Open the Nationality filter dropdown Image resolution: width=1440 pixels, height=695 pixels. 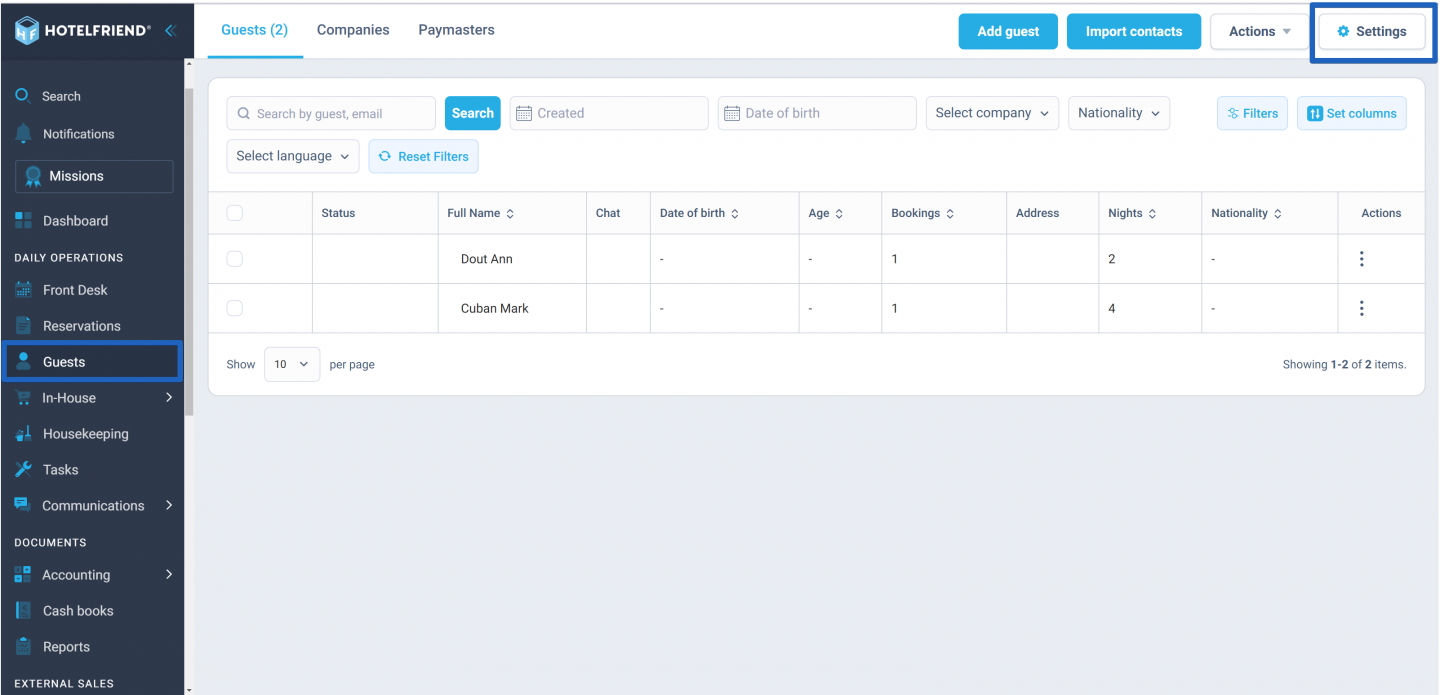(1119, 113)
